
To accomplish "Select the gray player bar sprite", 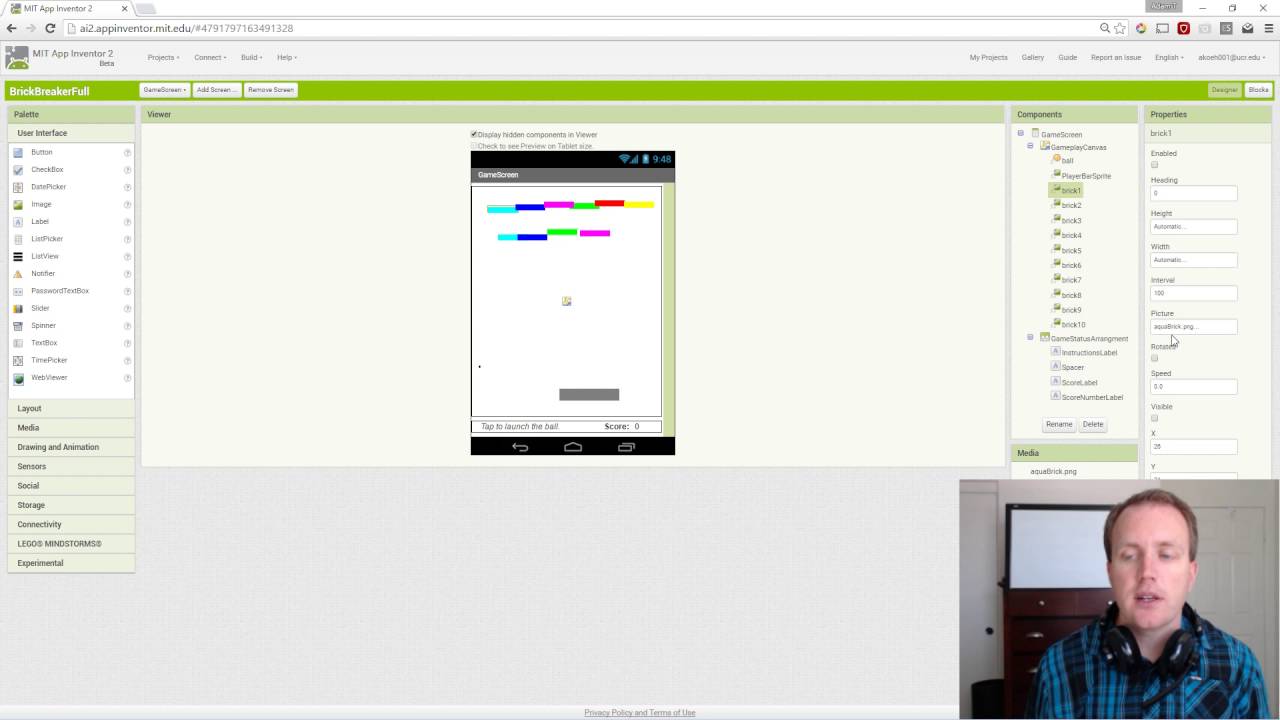I will point(589,394).
